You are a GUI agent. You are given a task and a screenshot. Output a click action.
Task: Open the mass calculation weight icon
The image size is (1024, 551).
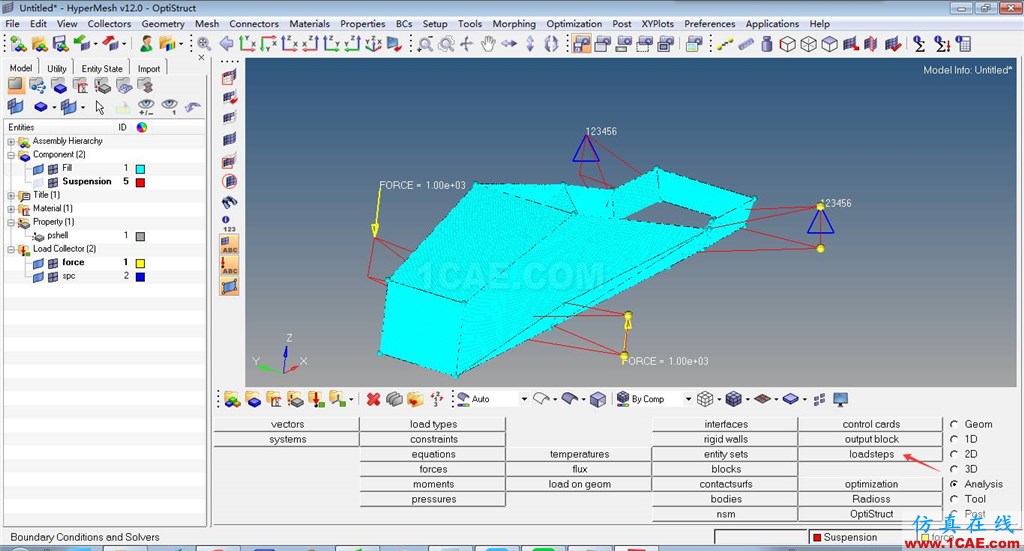point(767,44)
